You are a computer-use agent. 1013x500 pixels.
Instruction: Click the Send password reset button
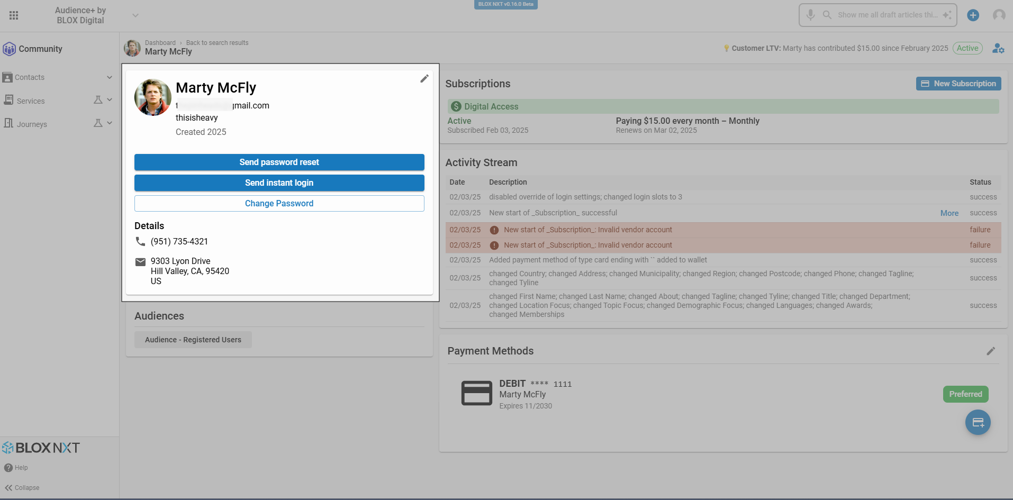279,162
